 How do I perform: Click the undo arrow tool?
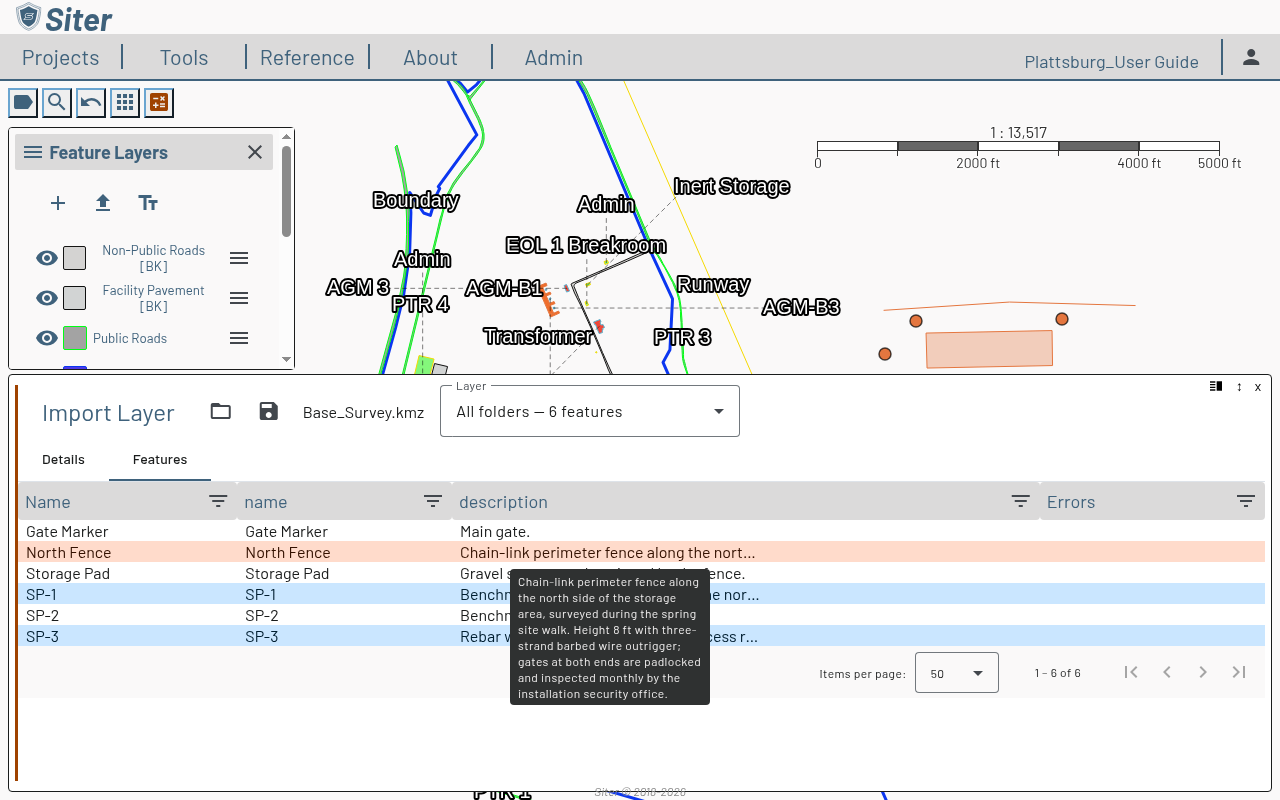pyautogui.click(x=91, y=102)
